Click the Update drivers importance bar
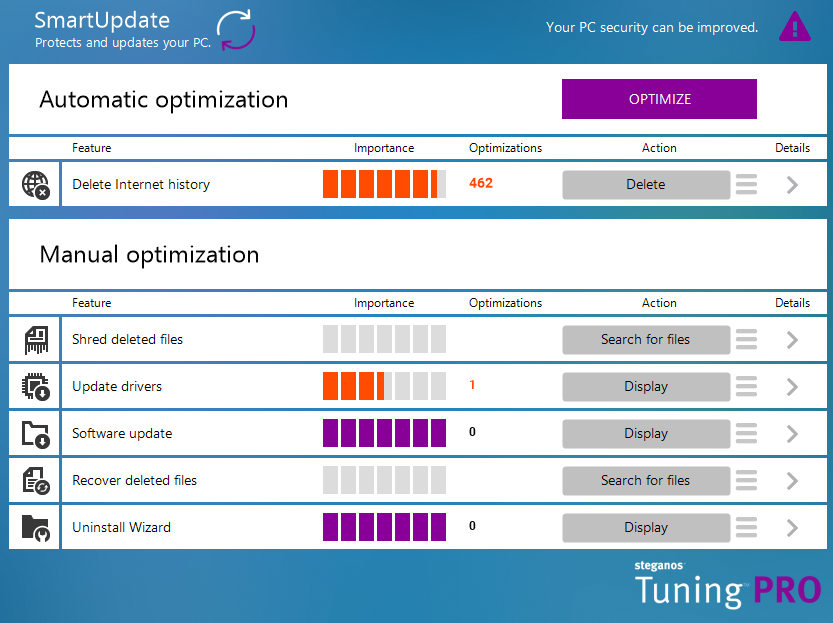 click(x=384, y=387)
